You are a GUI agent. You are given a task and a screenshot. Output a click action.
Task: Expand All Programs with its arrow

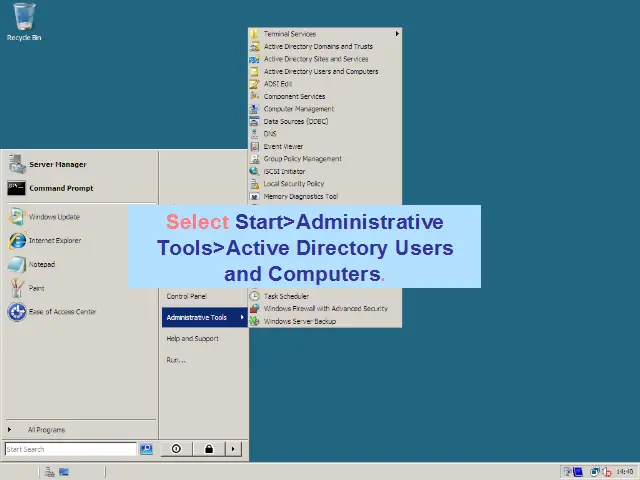click(x=9, y=429)
